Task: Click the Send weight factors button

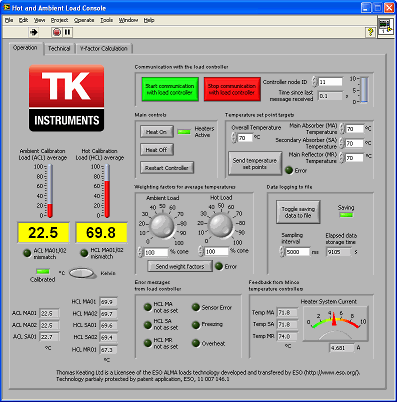Action: (180, 266)
